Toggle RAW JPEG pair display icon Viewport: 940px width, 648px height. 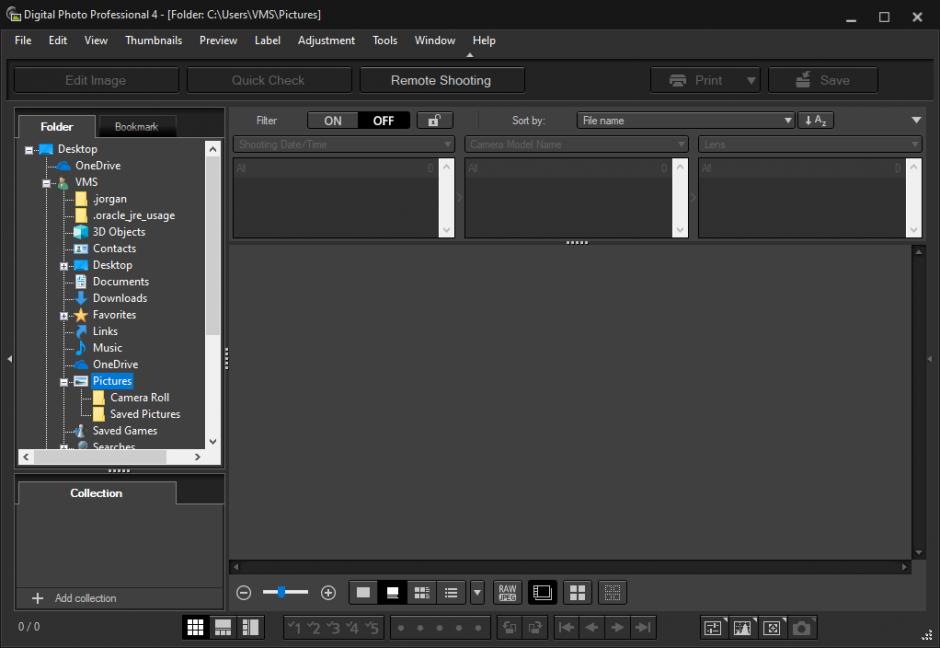pyautogui.click(x=507, y=593)
